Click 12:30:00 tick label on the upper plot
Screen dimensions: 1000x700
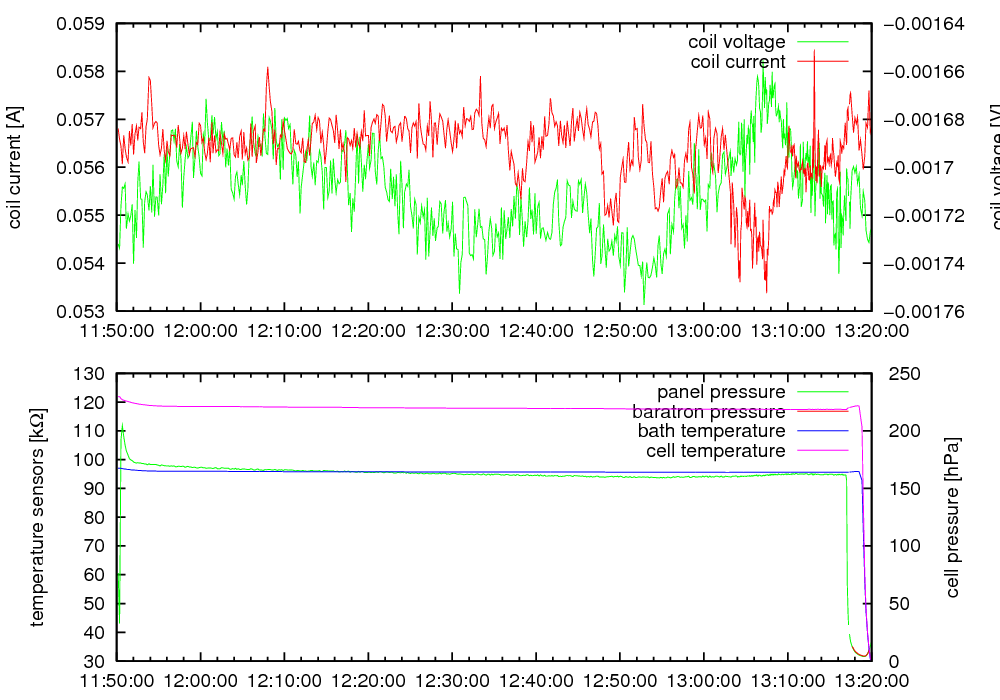452,329
